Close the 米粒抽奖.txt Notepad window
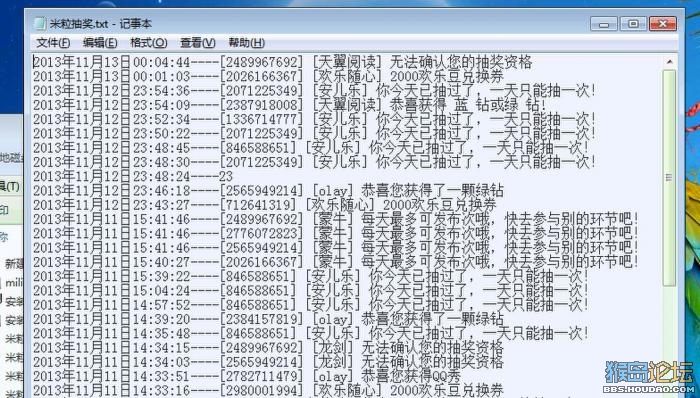Image resolution: width=700 pixels, height=398 pixels. tap(663, 24)
